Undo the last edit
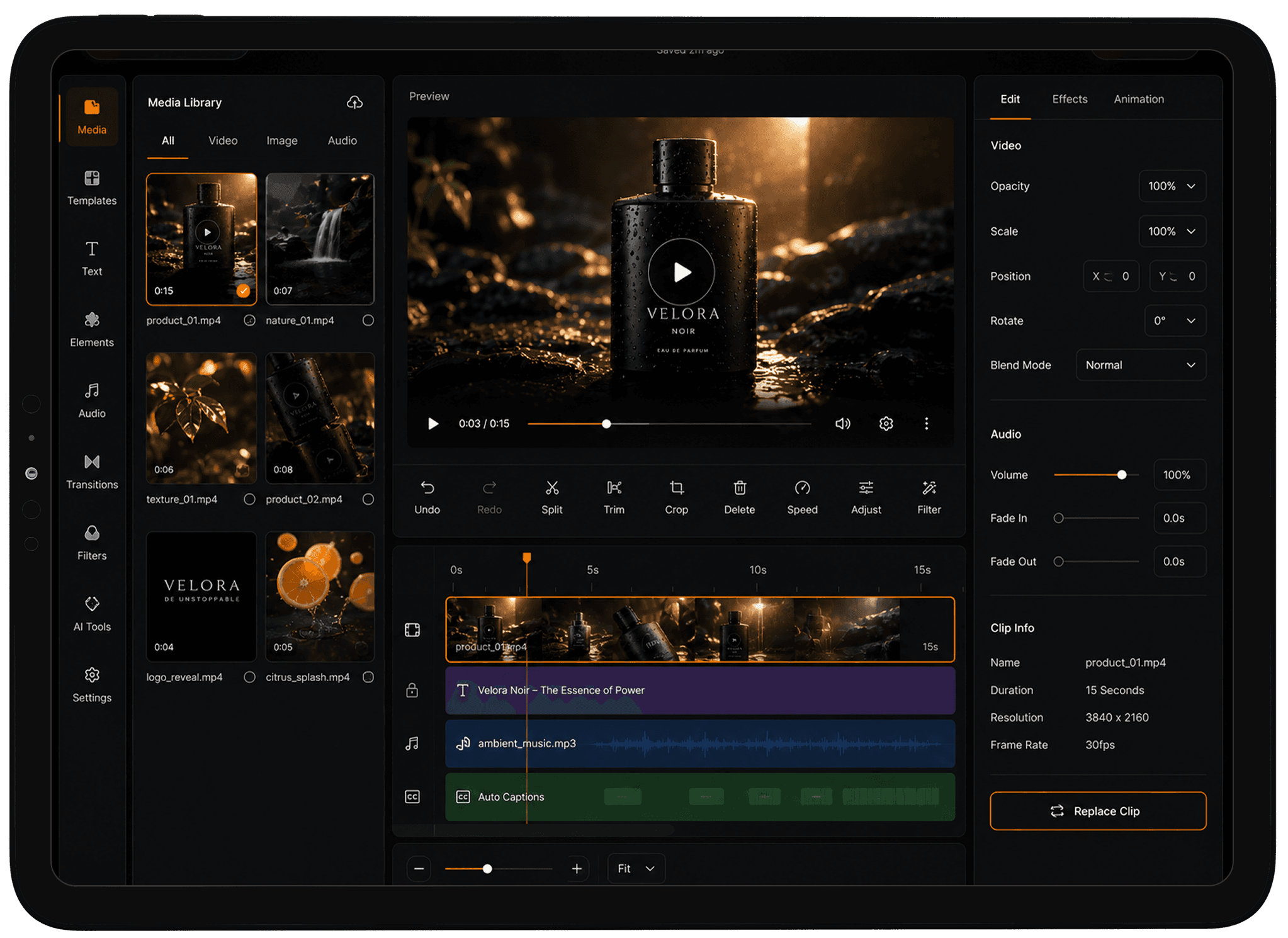This screenshot has width=1288, height=938. 427,497
